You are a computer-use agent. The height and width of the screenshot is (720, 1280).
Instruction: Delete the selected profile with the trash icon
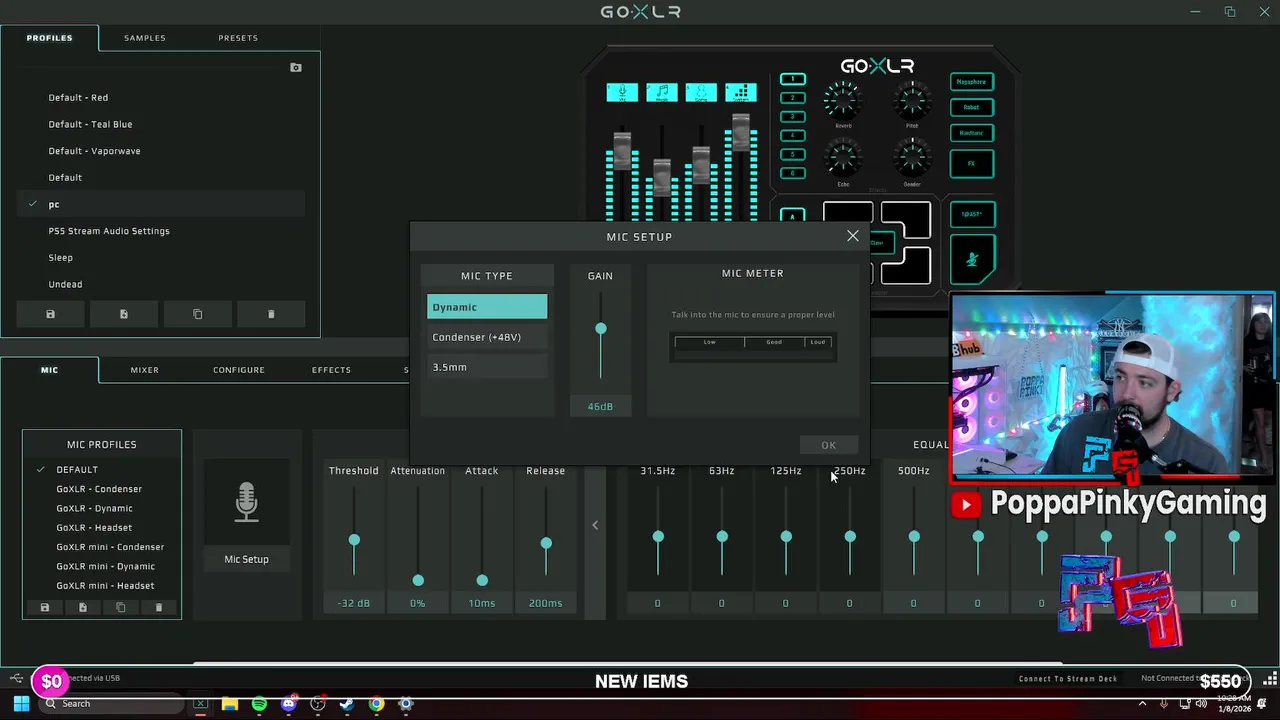[x=271, y=314]
